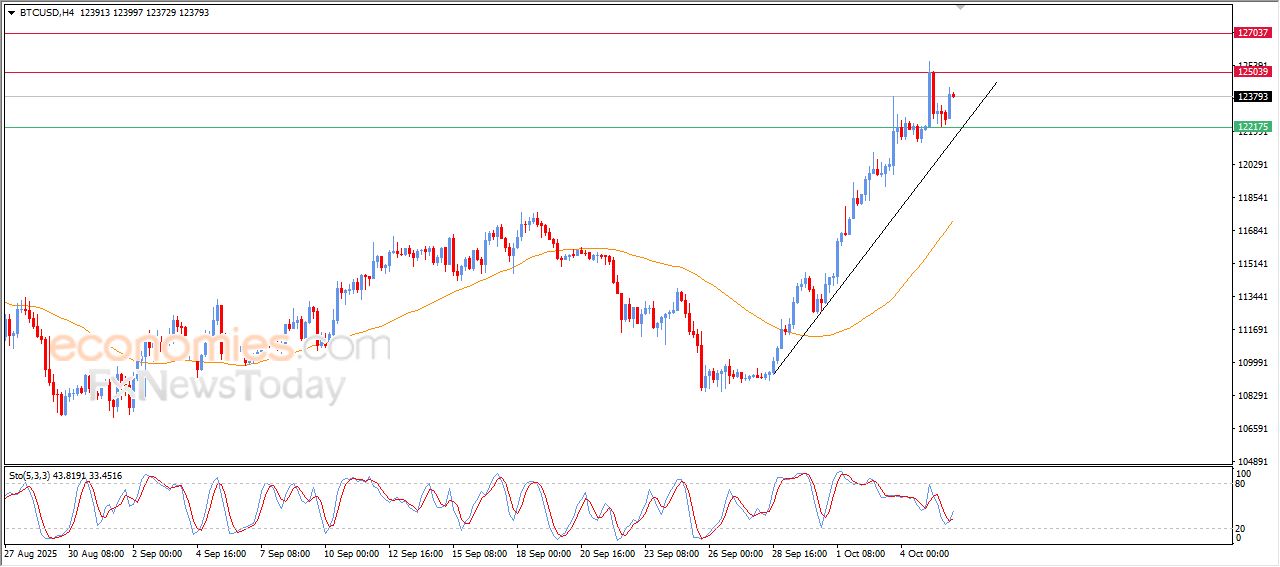1280x567 pixels.
Task: Click the black 123793 current price label
Action: pyautogui.click(x=1253, y=97)
